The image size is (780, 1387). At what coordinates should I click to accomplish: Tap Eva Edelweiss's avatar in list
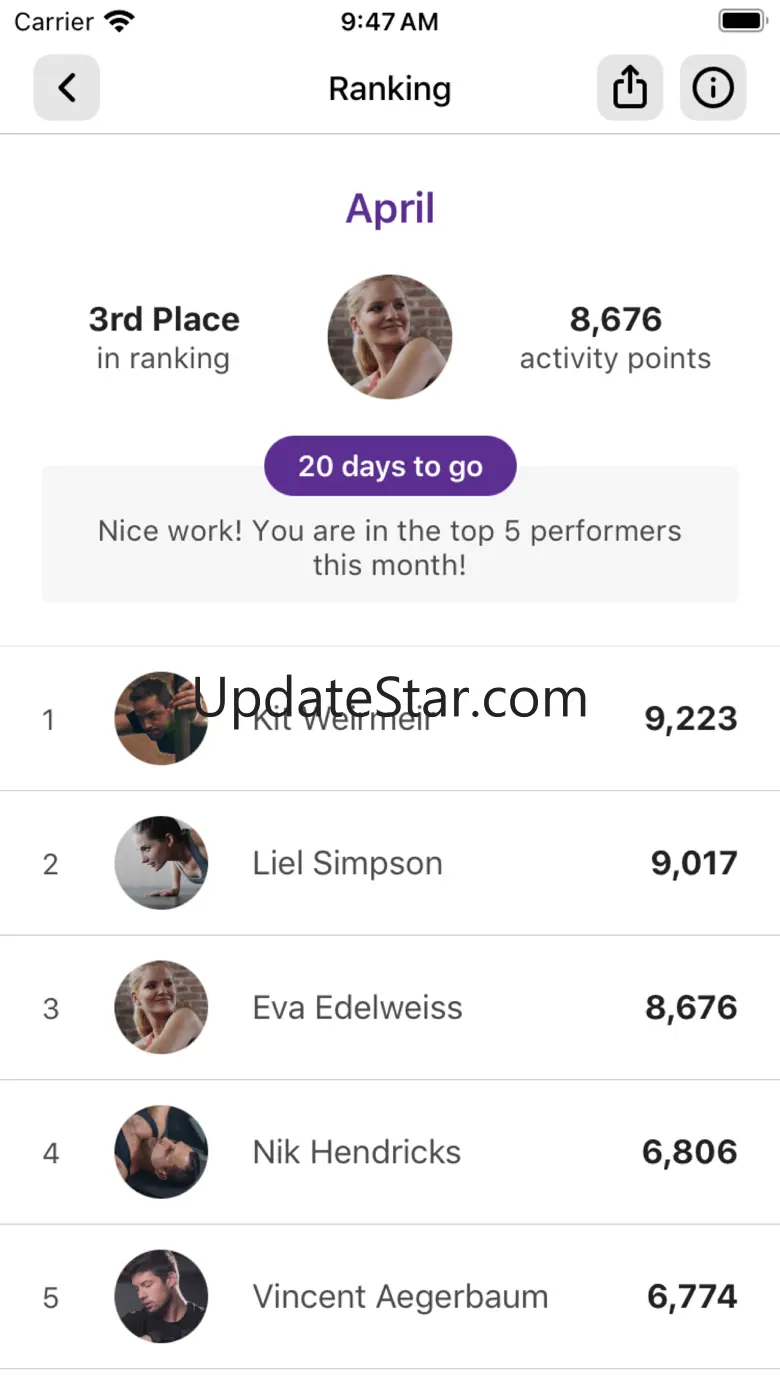coord(161,1007)
